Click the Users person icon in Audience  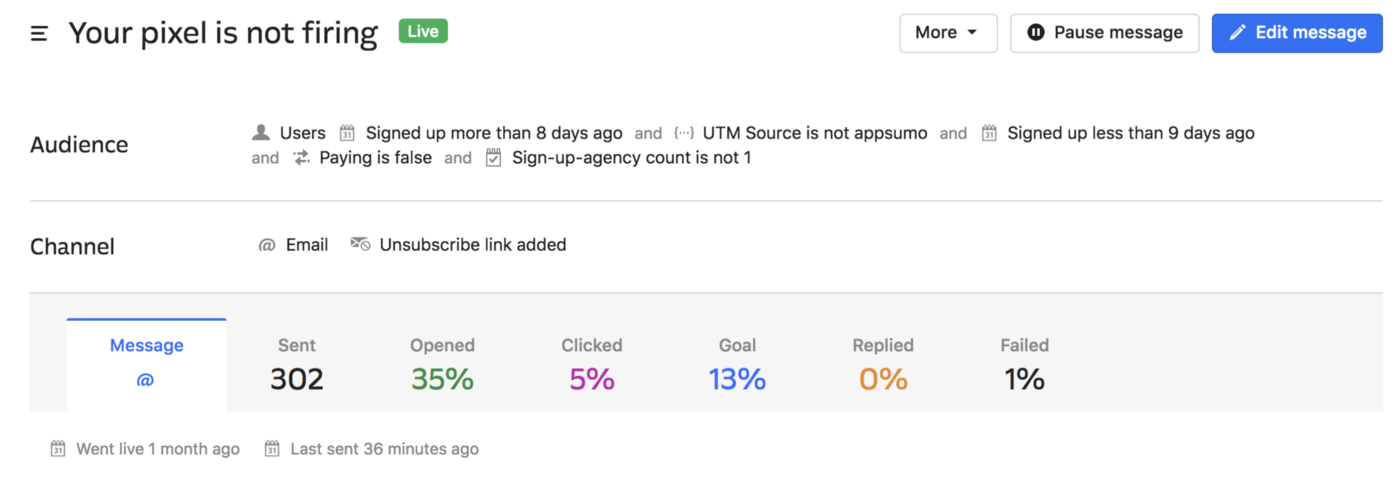(261, 132)
